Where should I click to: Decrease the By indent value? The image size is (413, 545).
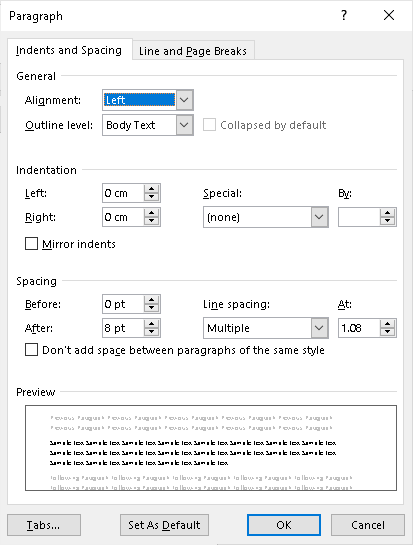pos(388,221)
